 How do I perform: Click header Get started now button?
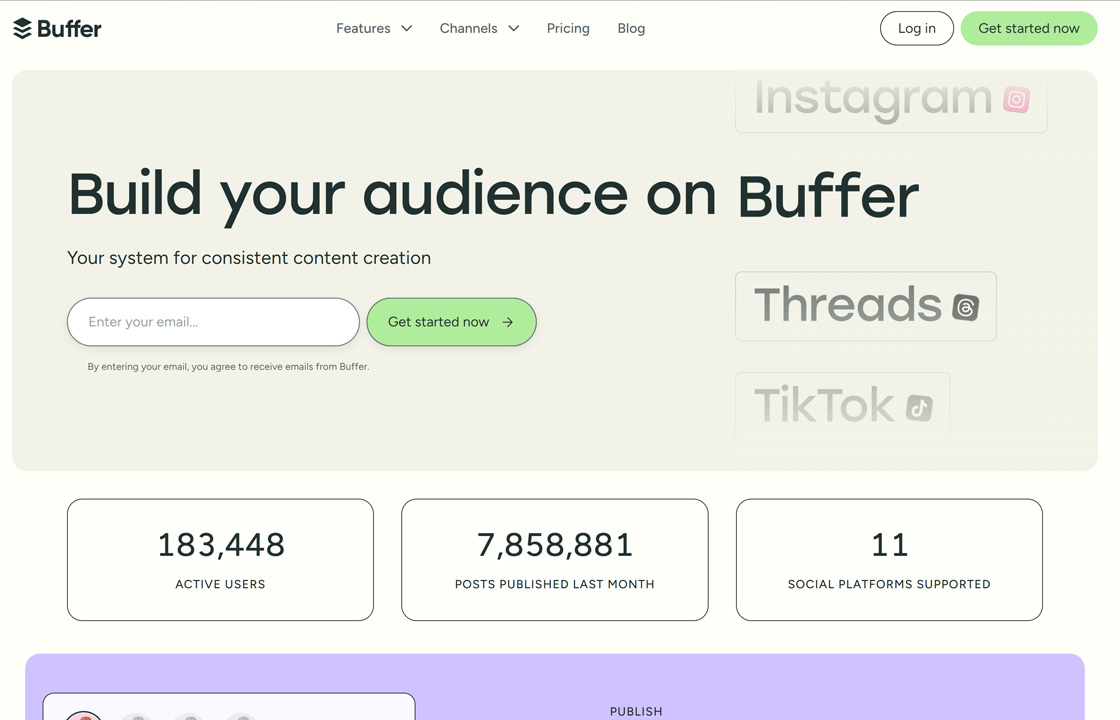[1029, 29]
